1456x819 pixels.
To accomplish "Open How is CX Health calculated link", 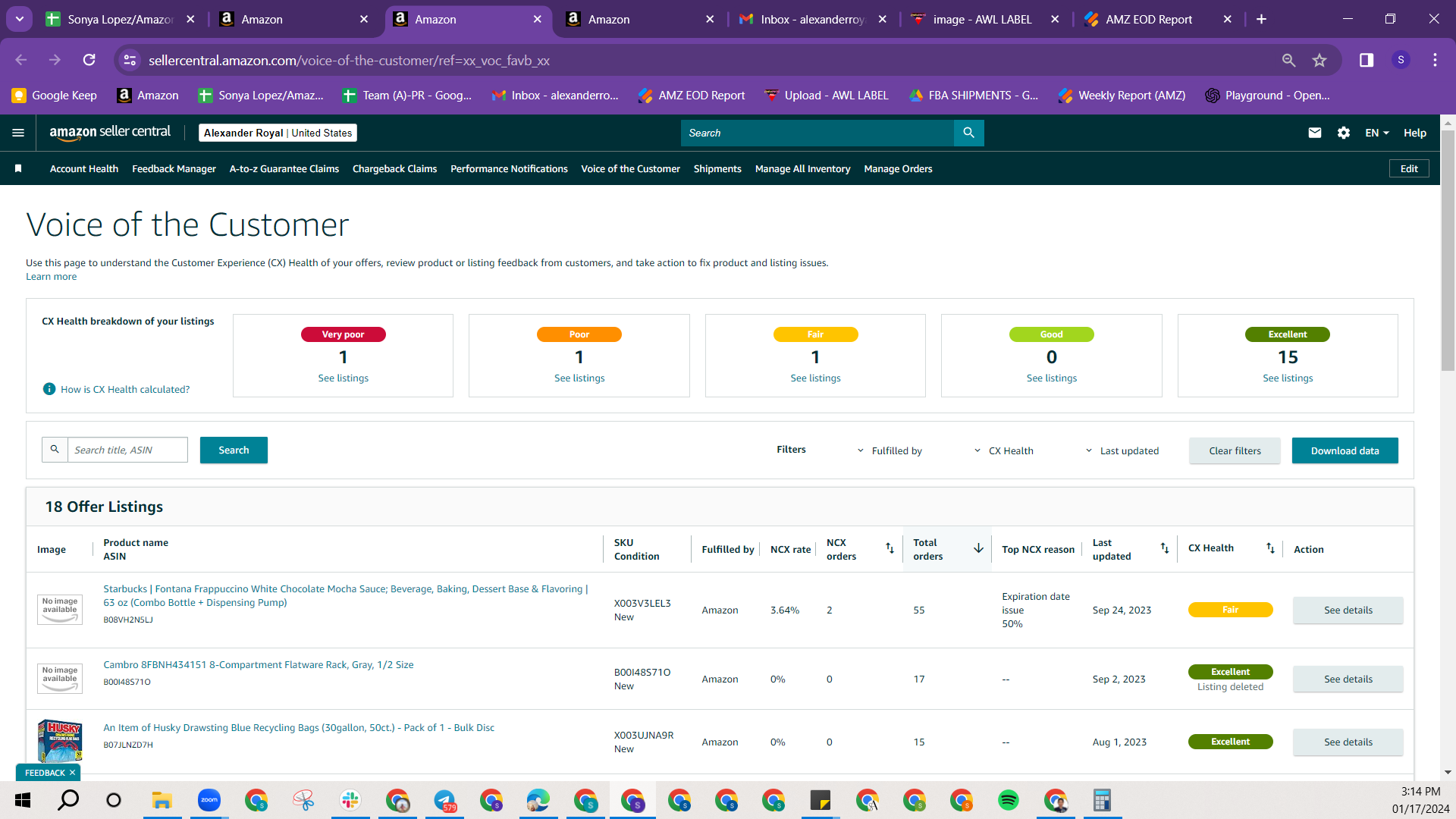I will (x=125, y=389).
